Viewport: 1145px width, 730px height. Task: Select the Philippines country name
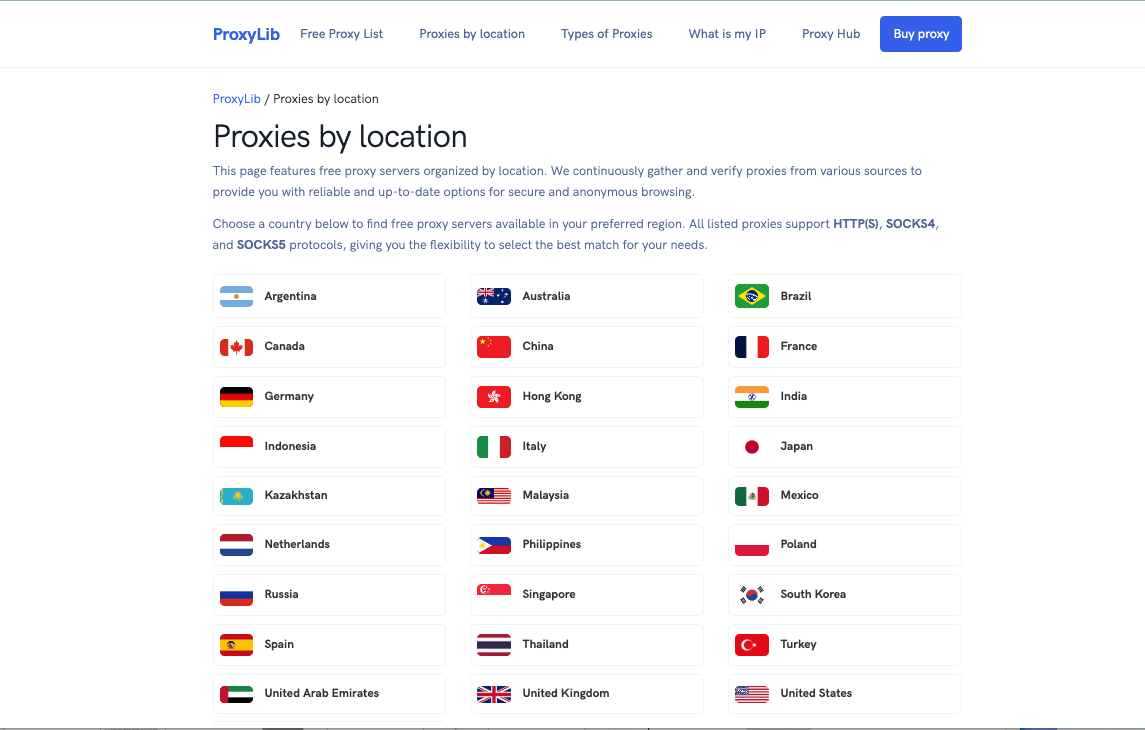coord(552,544)
